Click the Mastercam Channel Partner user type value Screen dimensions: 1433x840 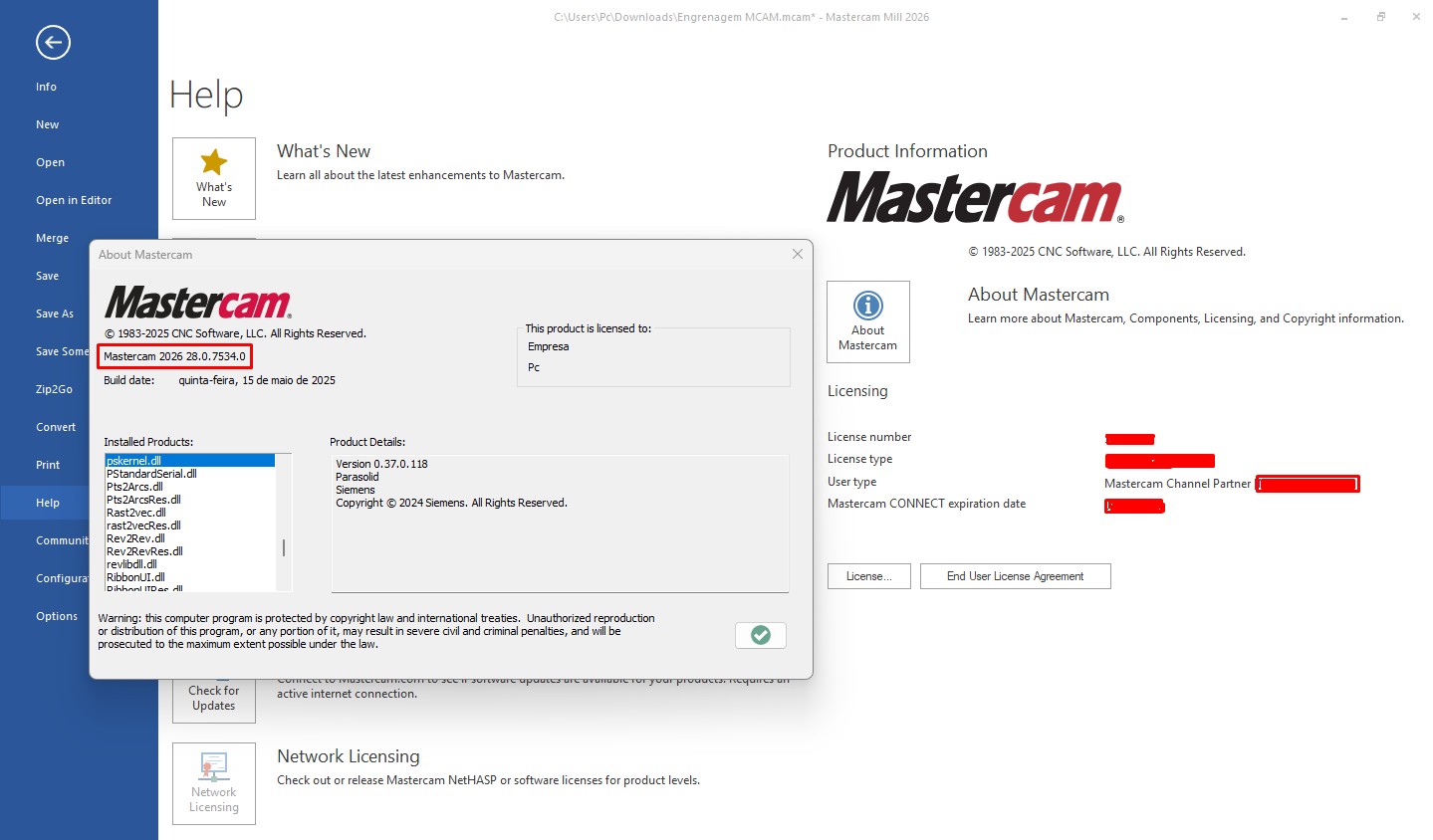pyautogui.click(x=1177, y=484)
